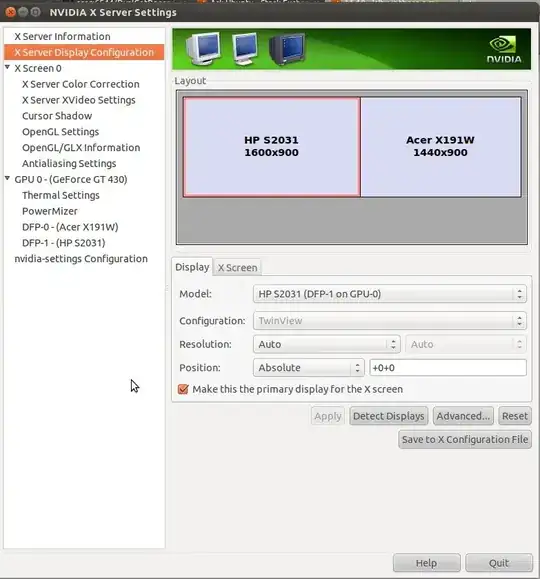The width and height of the screenshot is (540, 579).
Task: Open the Resolution Auto dropdown
Action: coord(327,344)
